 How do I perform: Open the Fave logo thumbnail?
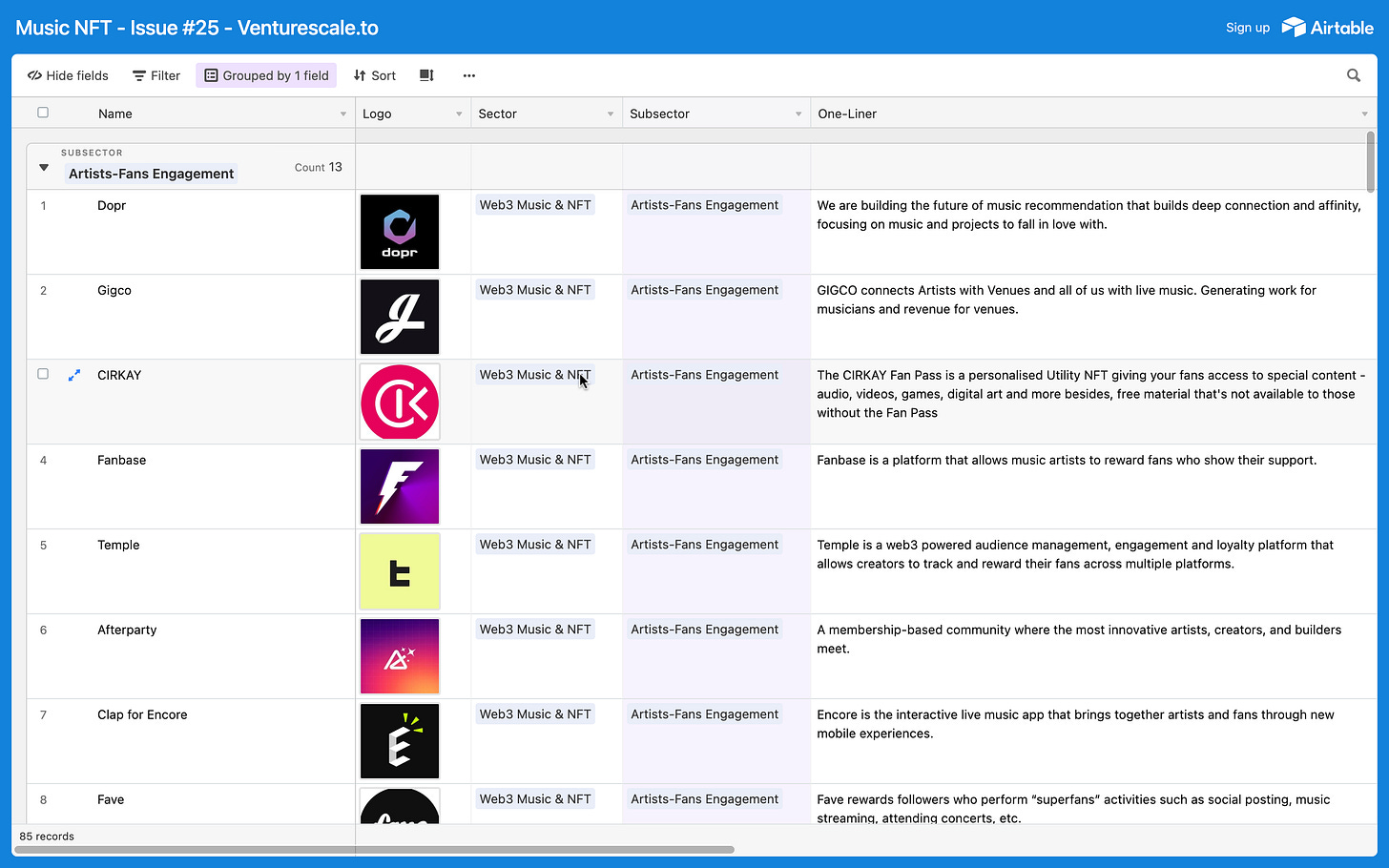point(400,806)
